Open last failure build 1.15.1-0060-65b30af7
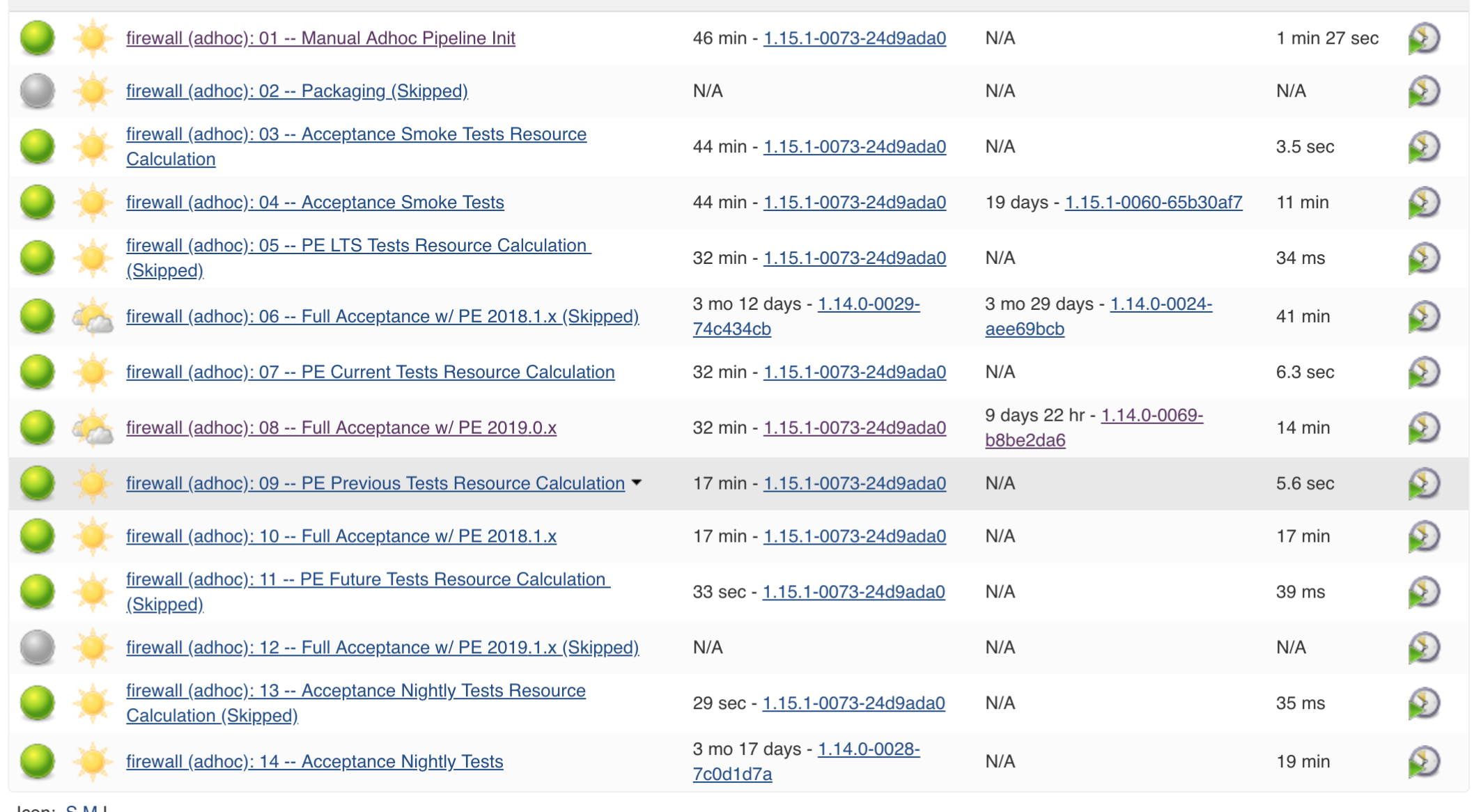This screenshot has height=812, width=1474. [1153, 203]
